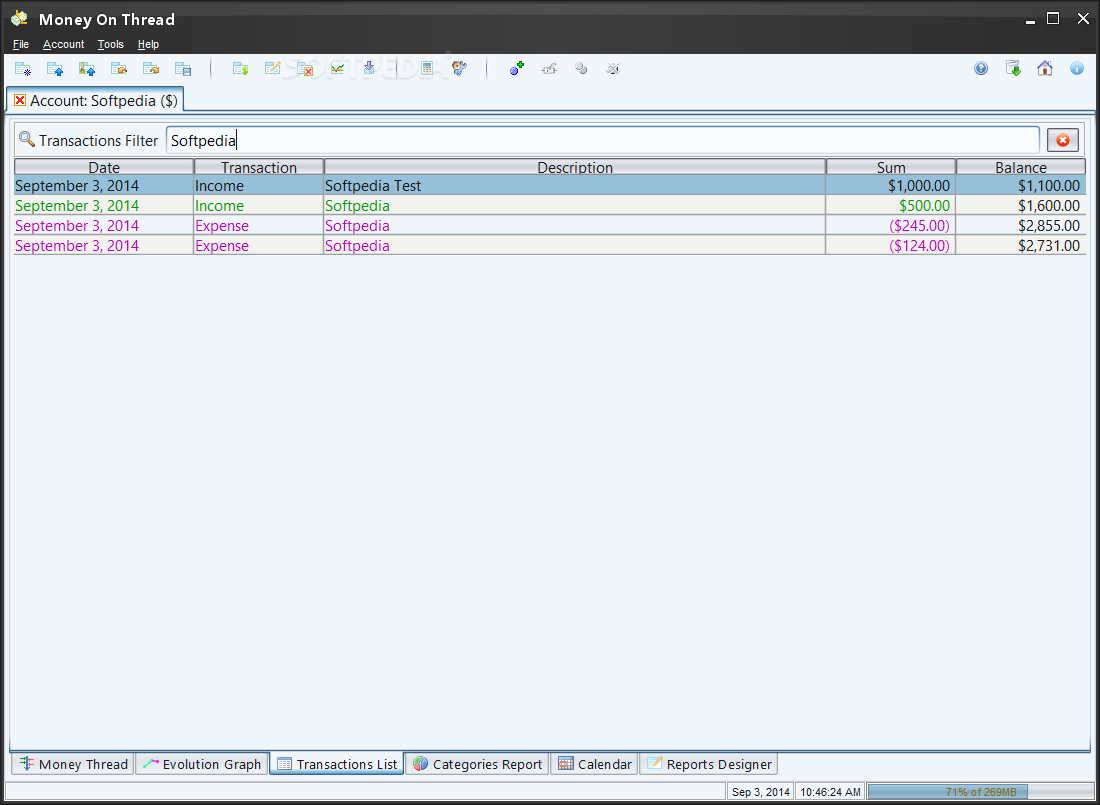This screenshot has width=1100, height=805.
Task: Switch to the Evolution Graph tab
Action: (x=202, y=764)
